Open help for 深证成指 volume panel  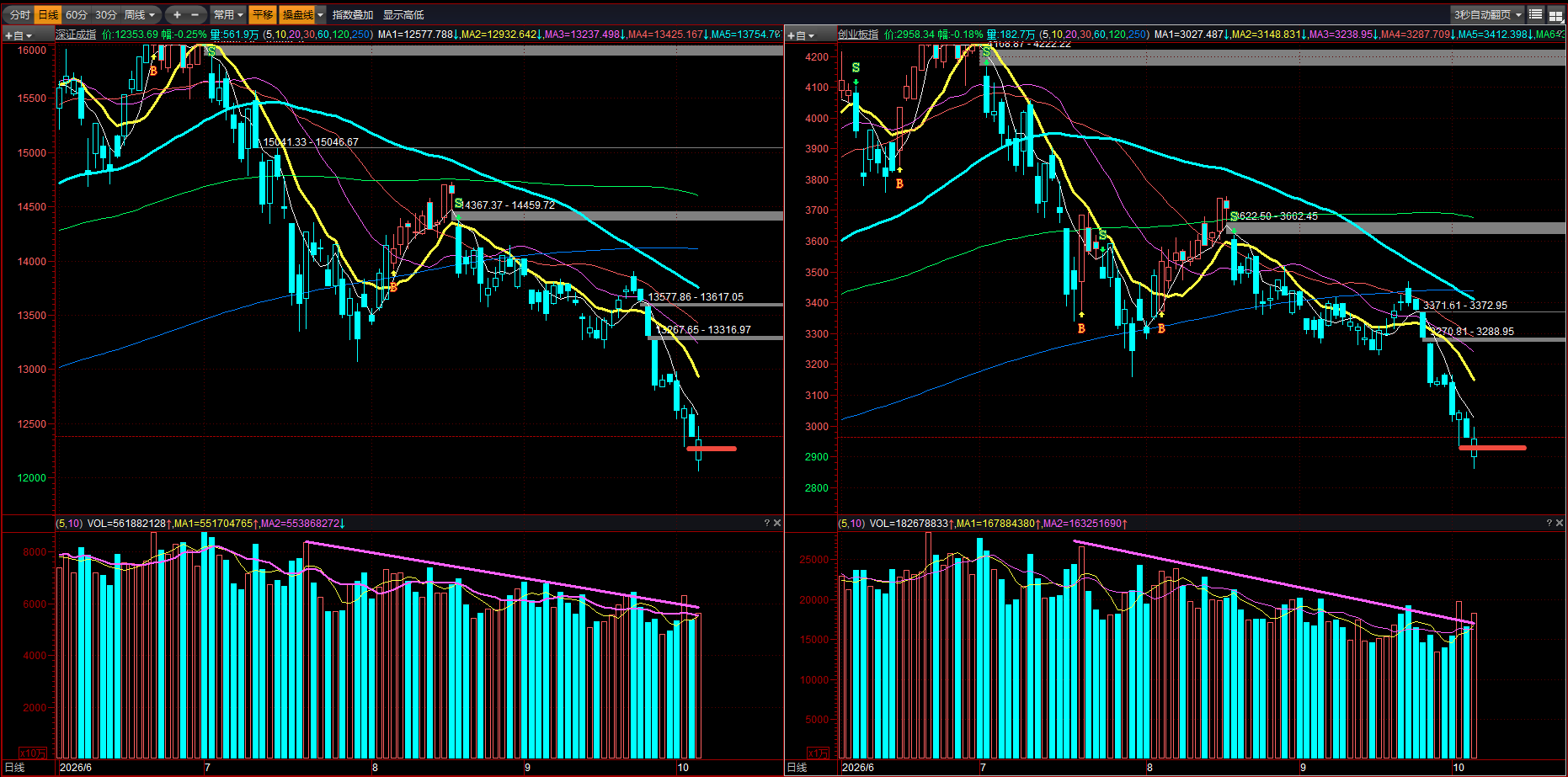pos(767,524)
